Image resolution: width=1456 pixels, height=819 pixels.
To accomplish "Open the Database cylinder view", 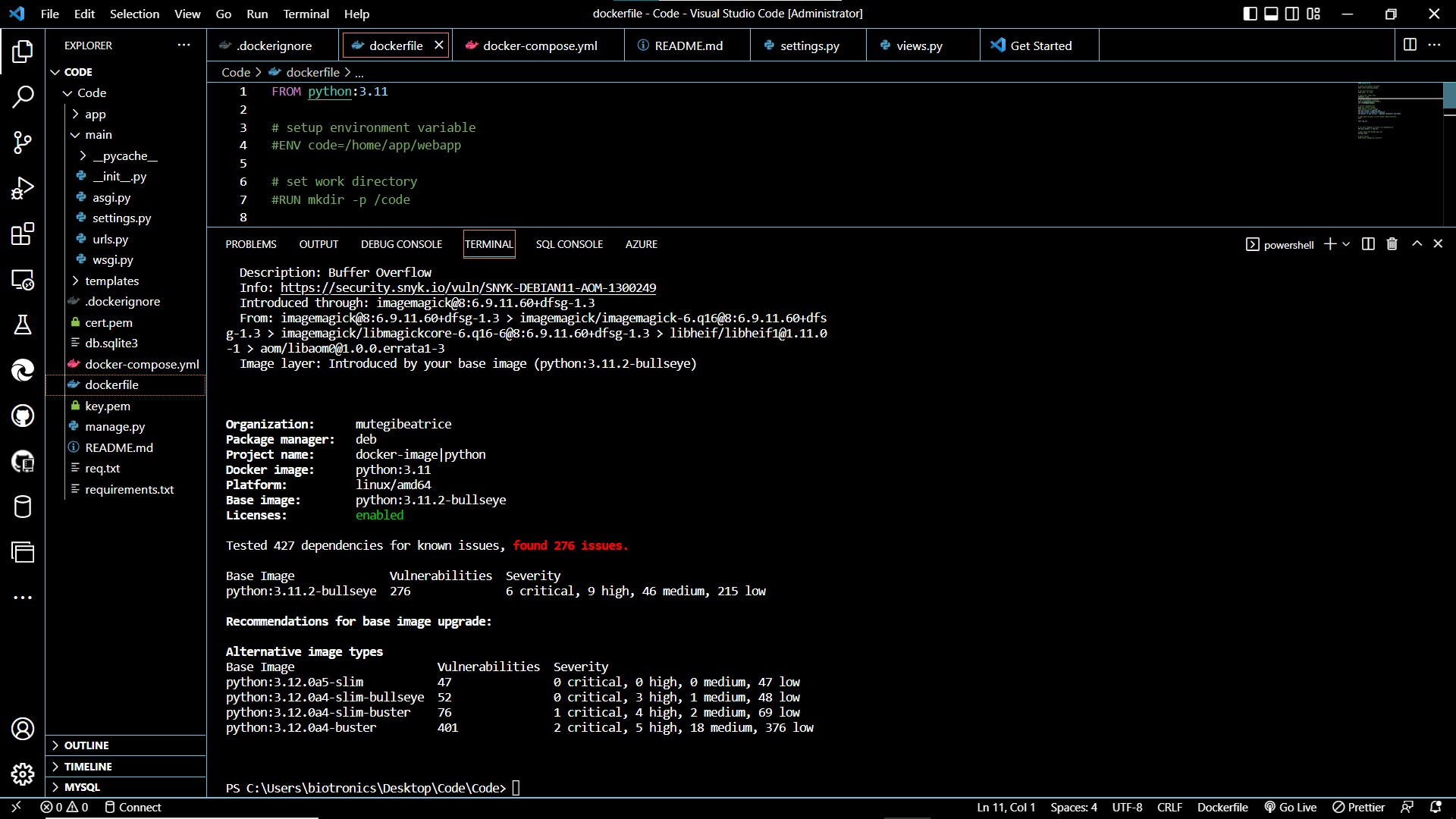I will (23, 507).
